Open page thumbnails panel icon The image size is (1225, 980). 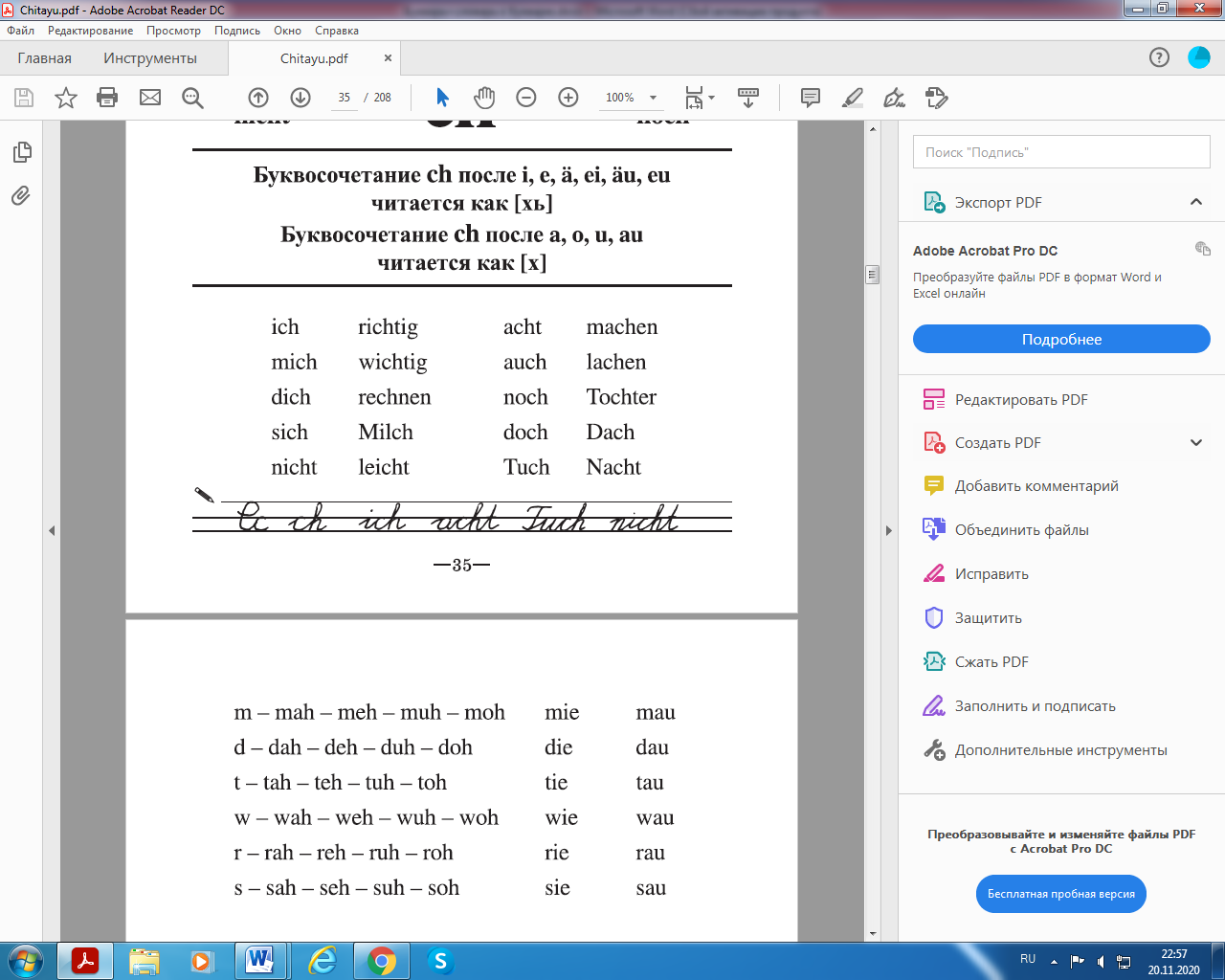tap(21, 152)
